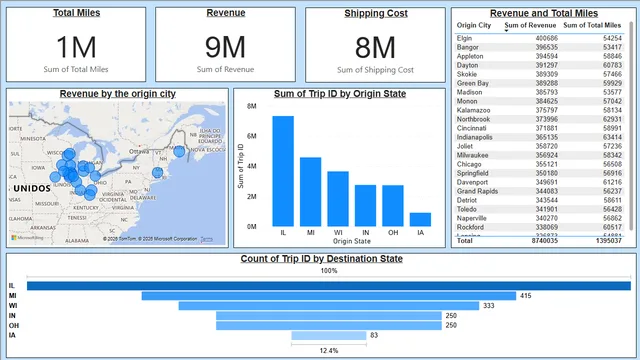The width and height of the screenshot is (640, 360).
Task: Select the Rockford city cell
Action: (x=470, y=227)
